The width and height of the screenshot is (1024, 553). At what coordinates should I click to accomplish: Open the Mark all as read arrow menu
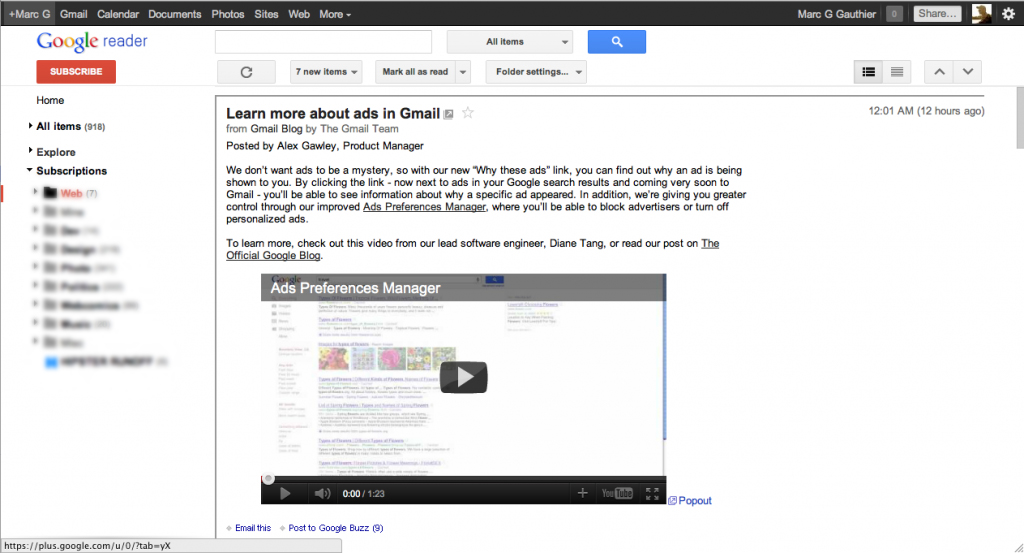[463, 72]
